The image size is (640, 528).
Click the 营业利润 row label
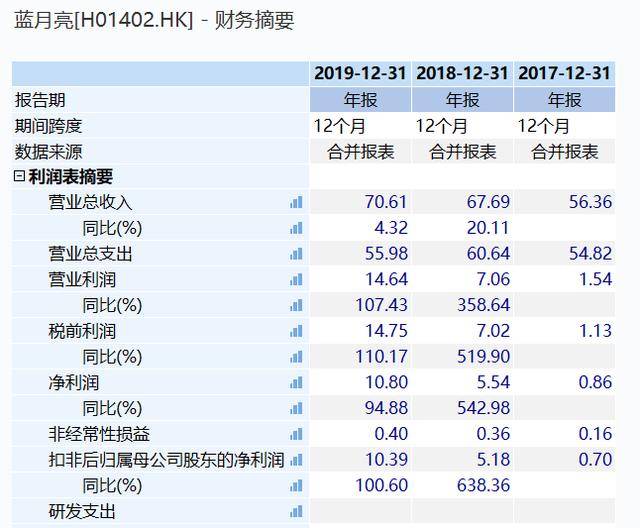tap(82, 280)
